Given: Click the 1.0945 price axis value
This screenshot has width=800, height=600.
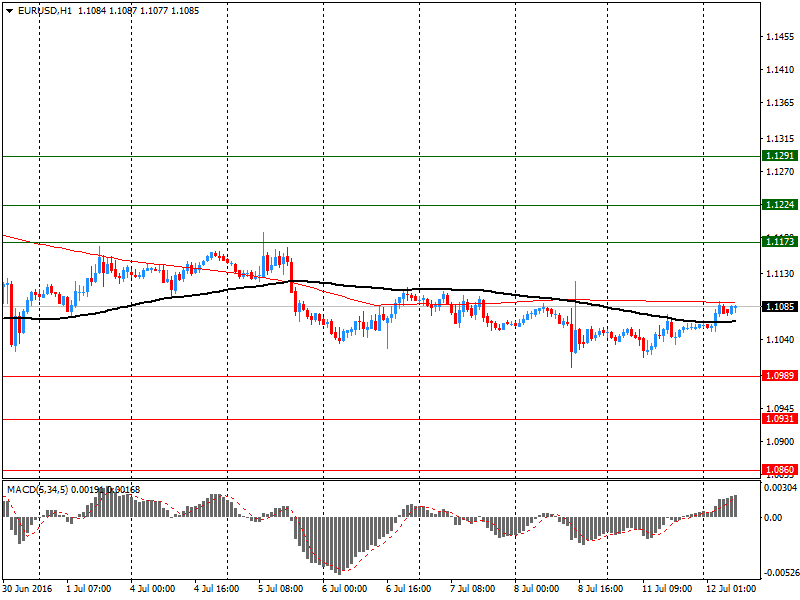Looking at the screenshot, I should point(780,408).
